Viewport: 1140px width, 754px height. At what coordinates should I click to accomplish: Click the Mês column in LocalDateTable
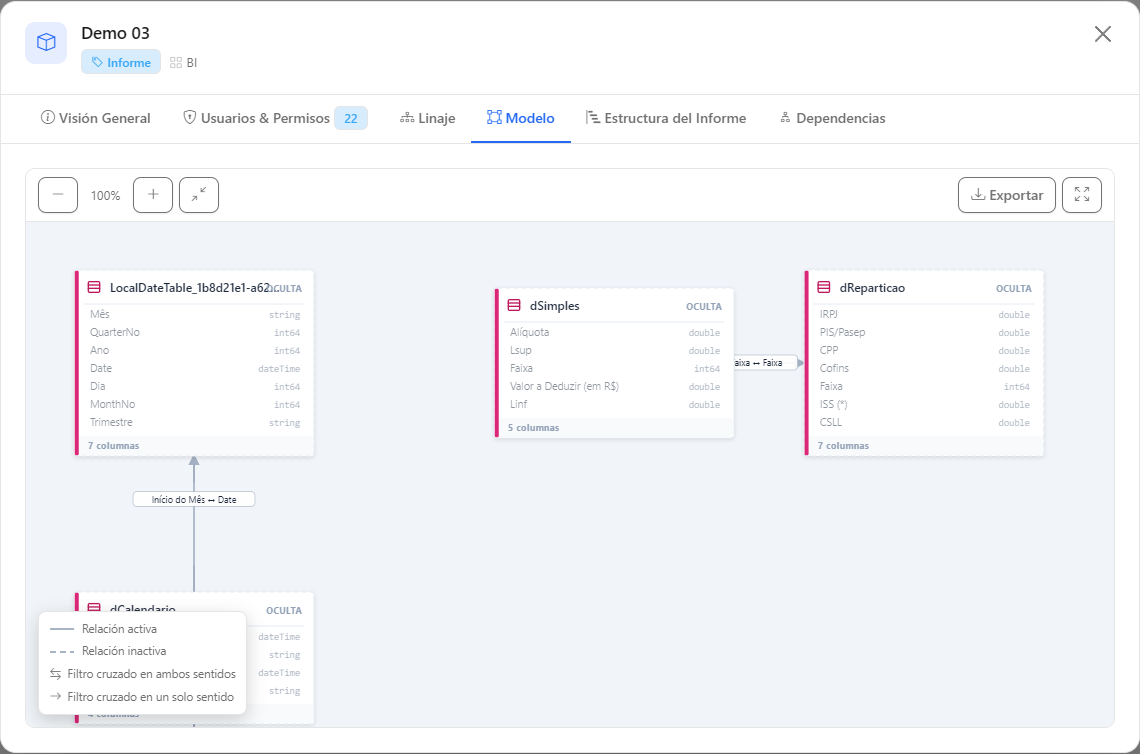point(195,314)
